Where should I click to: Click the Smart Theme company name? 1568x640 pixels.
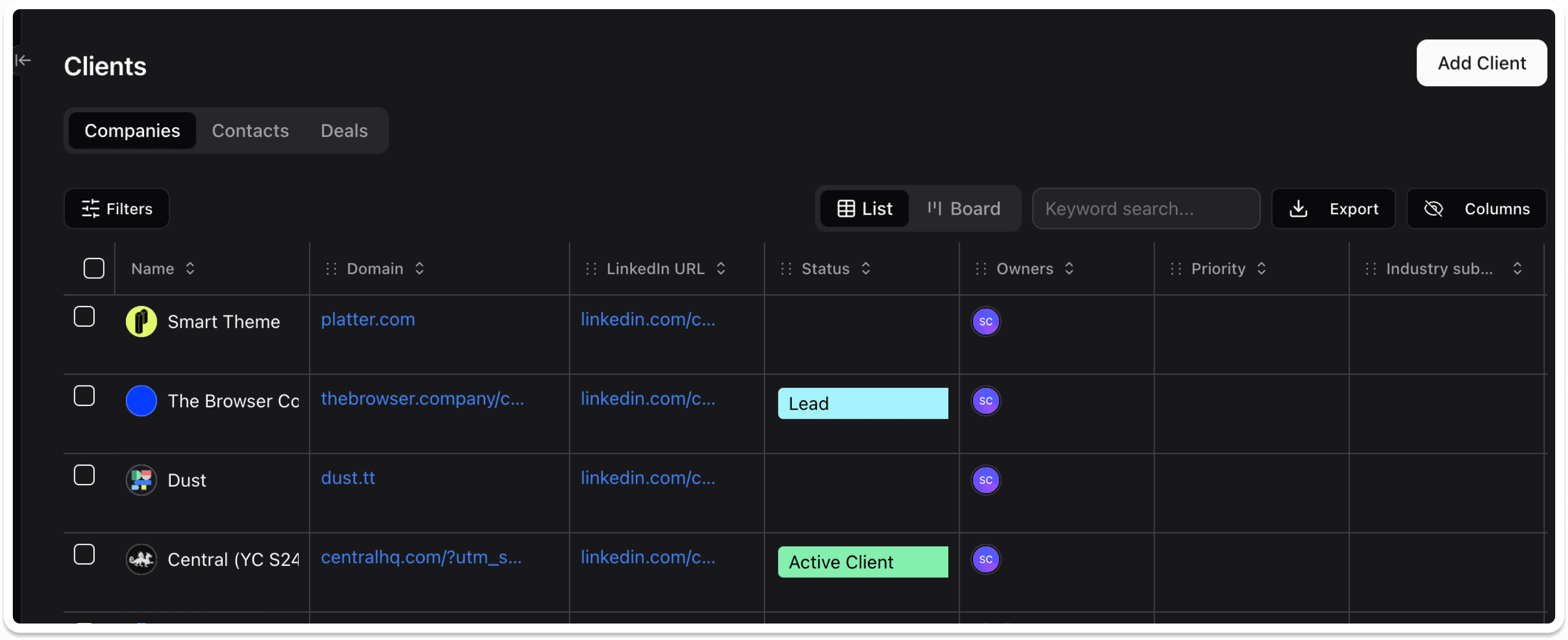click(x=224, y=321)
